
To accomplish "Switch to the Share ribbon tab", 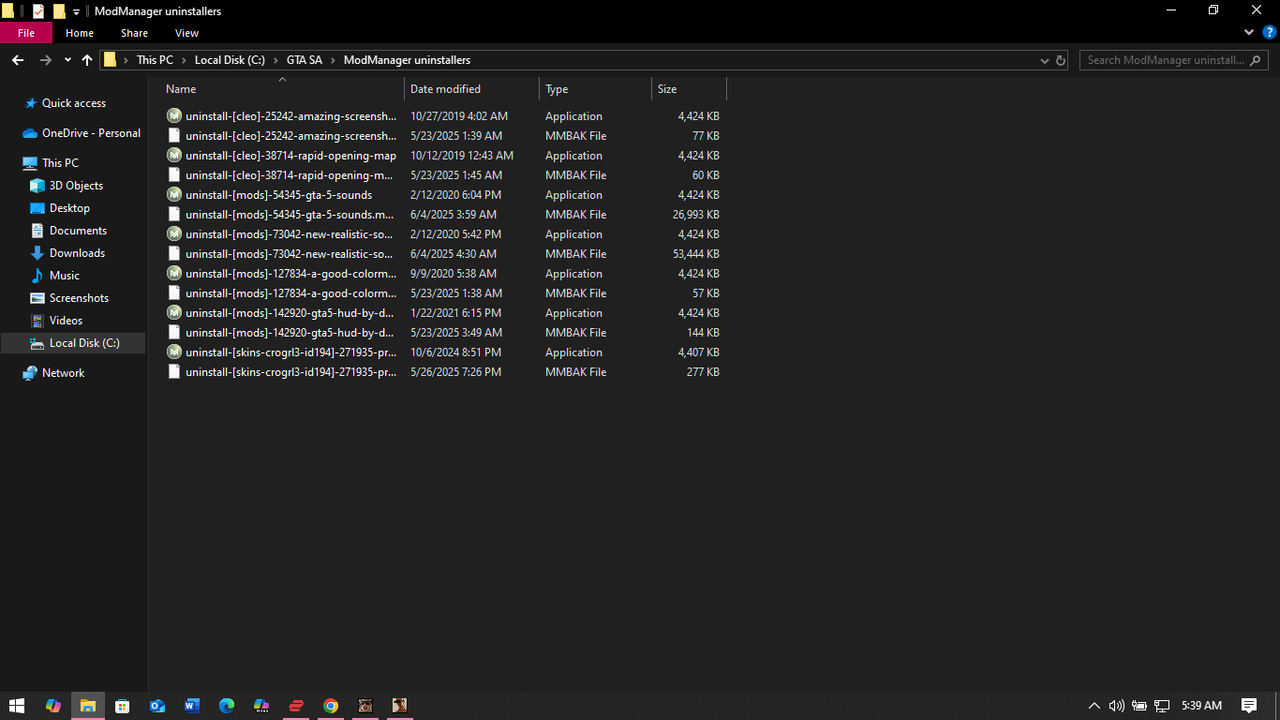I will point(134,33).
